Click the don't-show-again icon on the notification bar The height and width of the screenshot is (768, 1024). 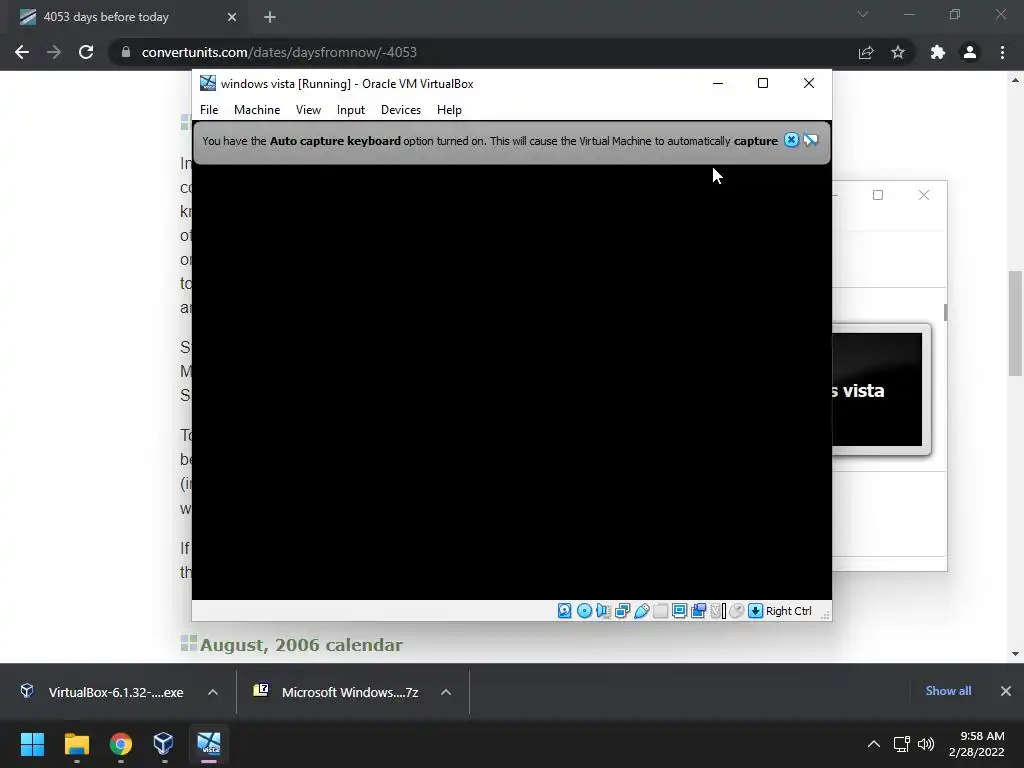pos(810,140)
